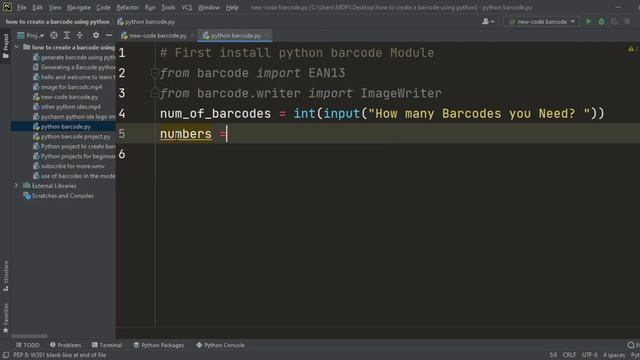Click the fold marker on line 3
The height and width of the screenshot is (360, 640).
coord(154,94)
